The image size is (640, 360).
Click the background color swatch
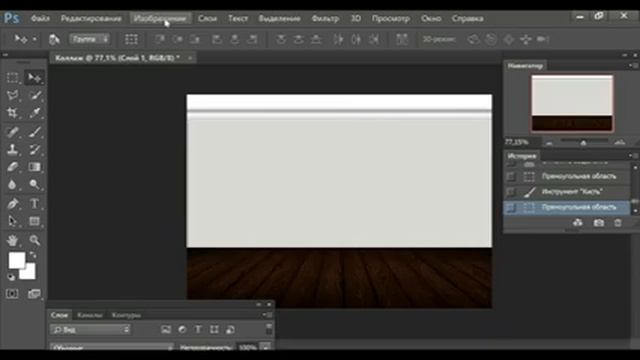29,273
